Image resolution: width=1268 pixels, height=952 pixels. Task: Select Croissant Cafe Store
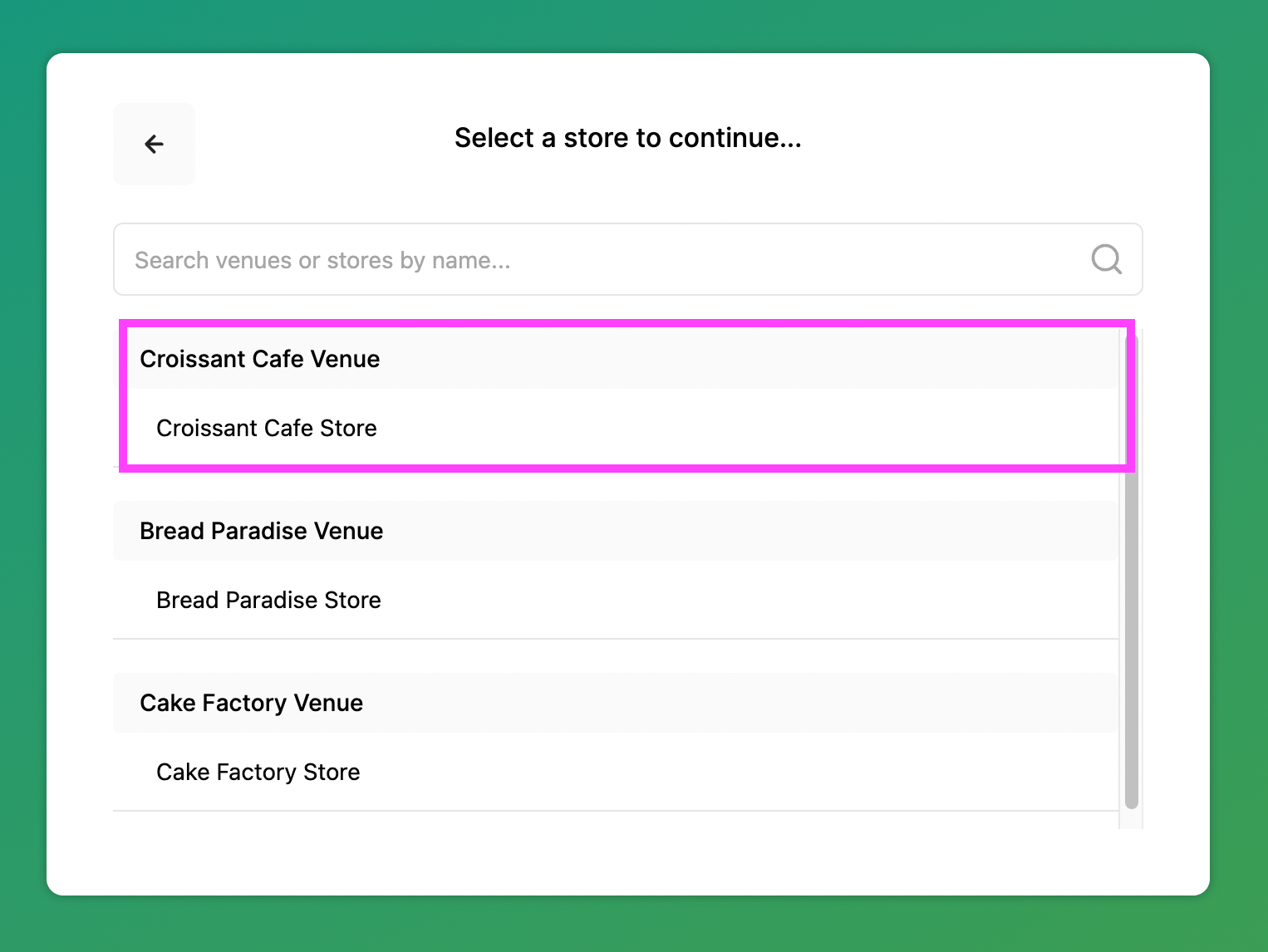[616, 428]
